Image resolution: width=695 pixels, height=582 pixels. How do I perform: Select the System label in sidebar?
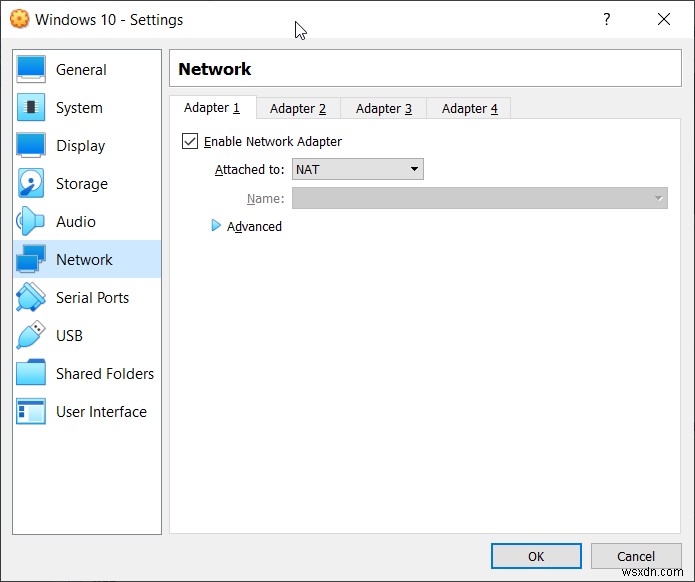[x=79, y=108]
